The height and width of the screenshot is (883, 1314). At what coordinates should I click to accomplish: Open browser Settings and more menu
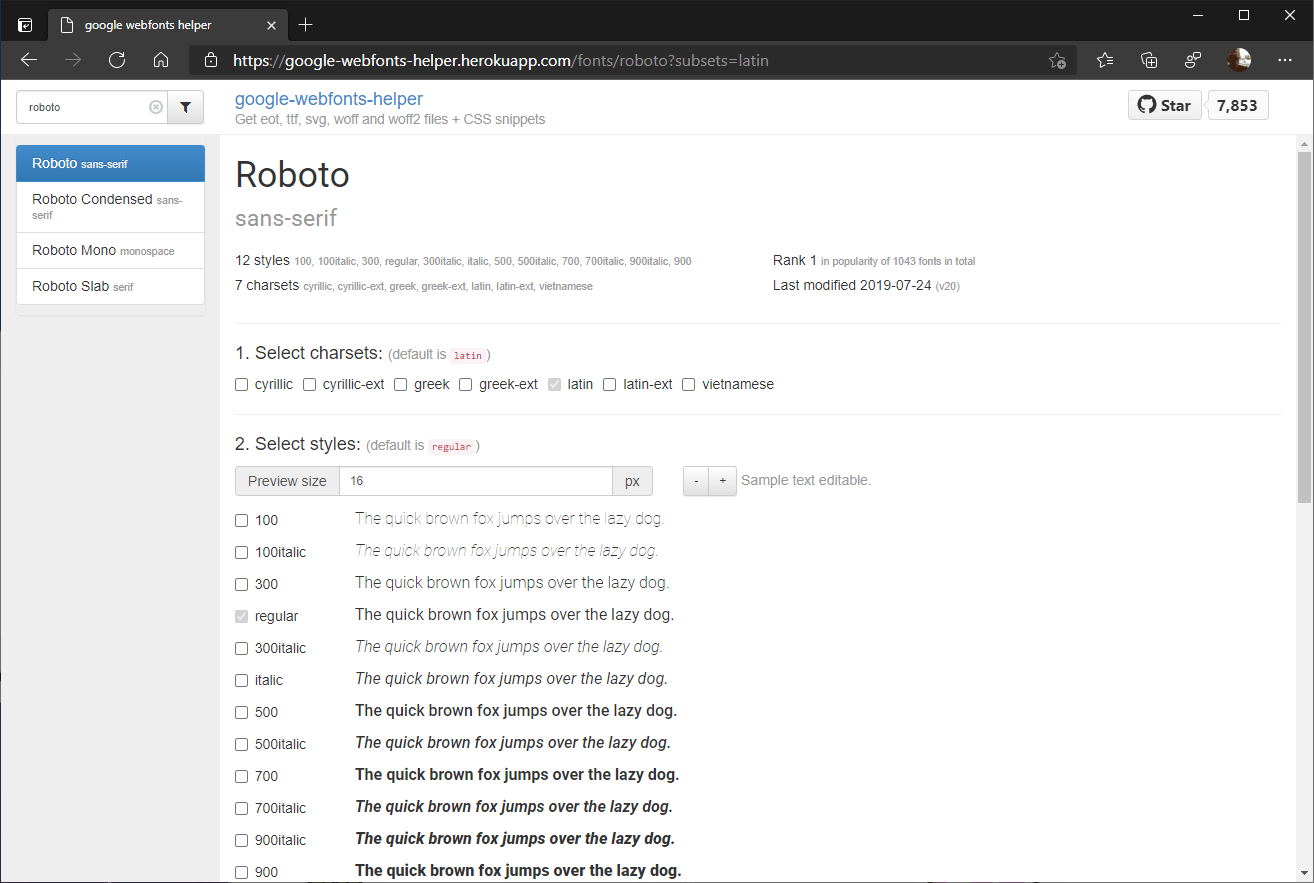1285,60
